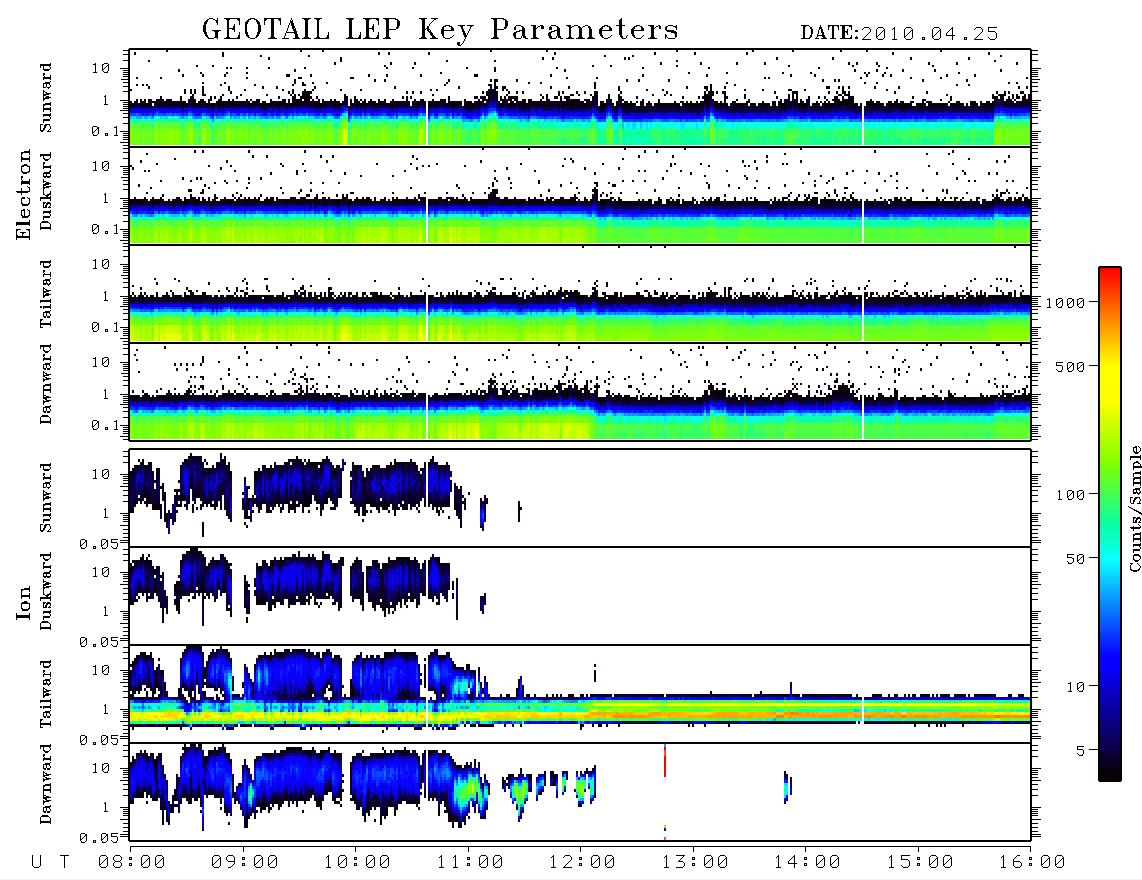Click the Electron Dawnward spectrogram plot
Screen dimensions: 1142x880
coord(580,391)
